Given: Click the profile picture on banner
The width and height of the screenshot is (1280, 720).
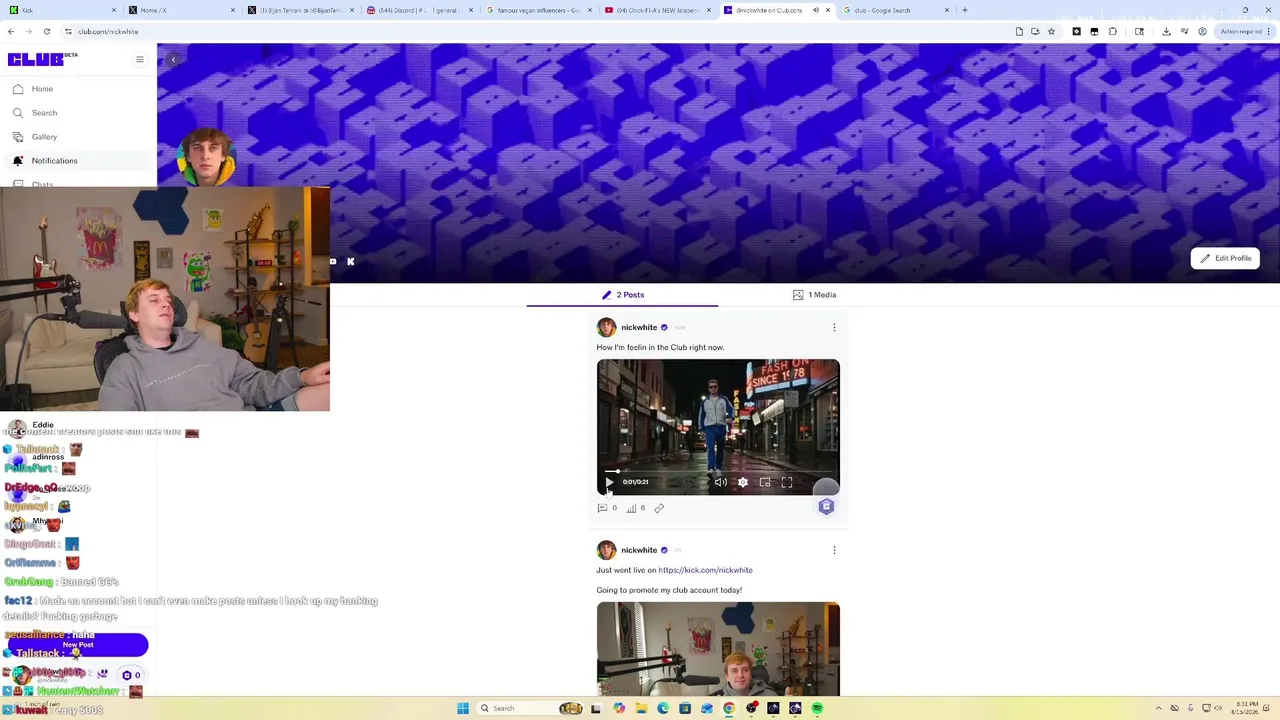Looking at the screenshot, I should (207, 158).
